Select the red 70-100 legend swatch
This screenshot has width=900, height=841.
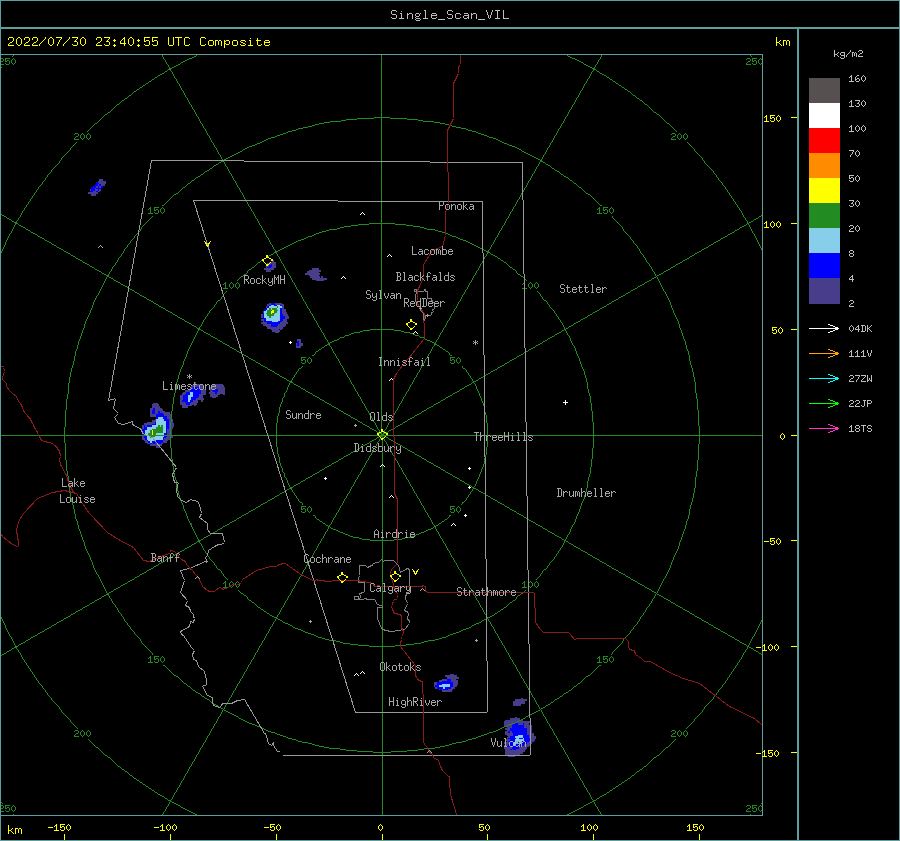(824, 141)
